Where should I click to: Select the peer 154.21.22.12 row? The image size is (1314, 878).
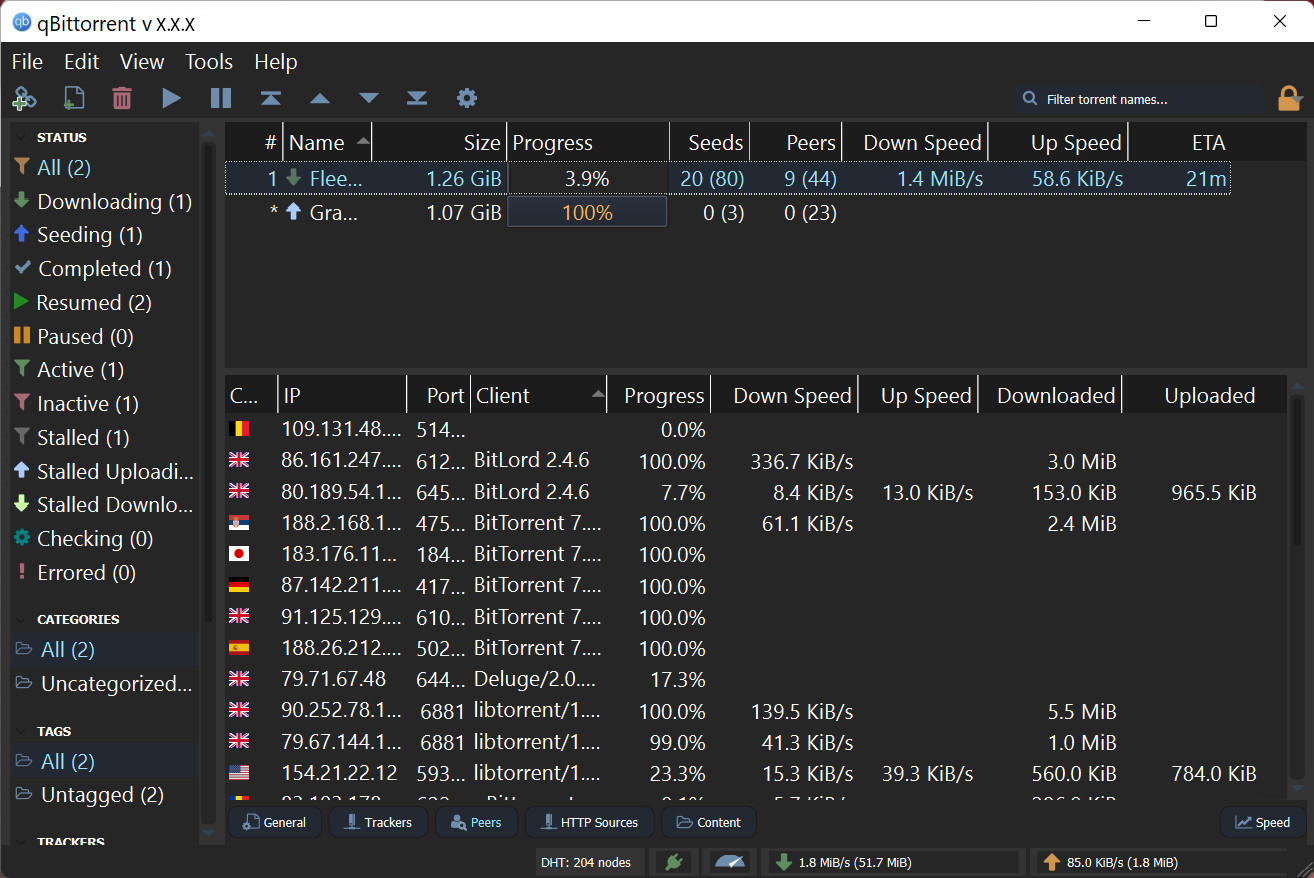[755, 774]
